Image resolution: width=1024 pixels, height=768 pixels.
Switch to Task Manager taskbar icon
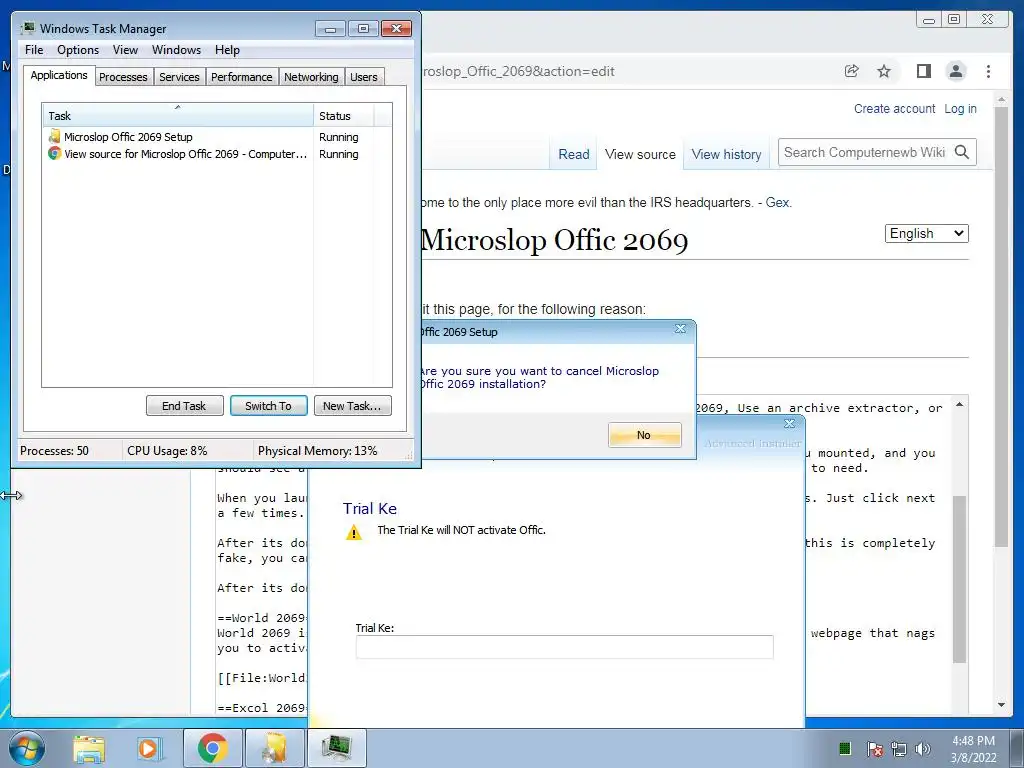point(336,748)
